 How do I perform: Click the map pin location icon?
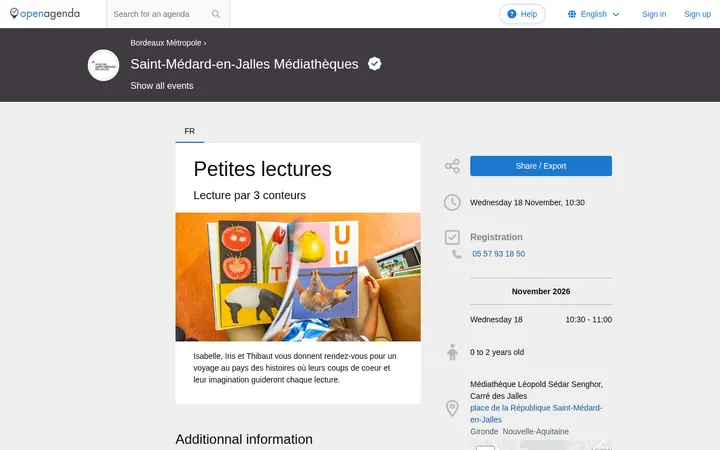[x=452, y=408]
